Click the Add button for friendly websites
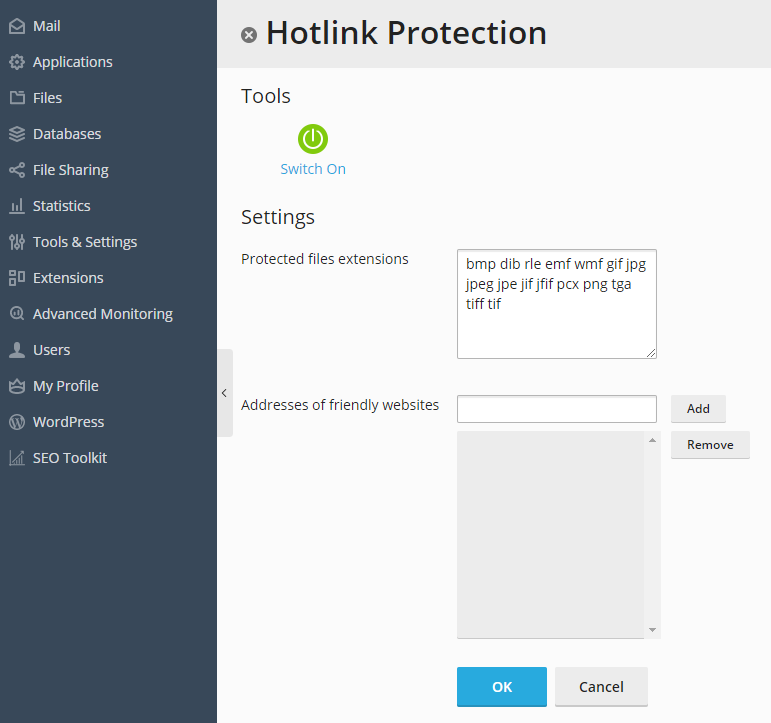 coord(698,409)
